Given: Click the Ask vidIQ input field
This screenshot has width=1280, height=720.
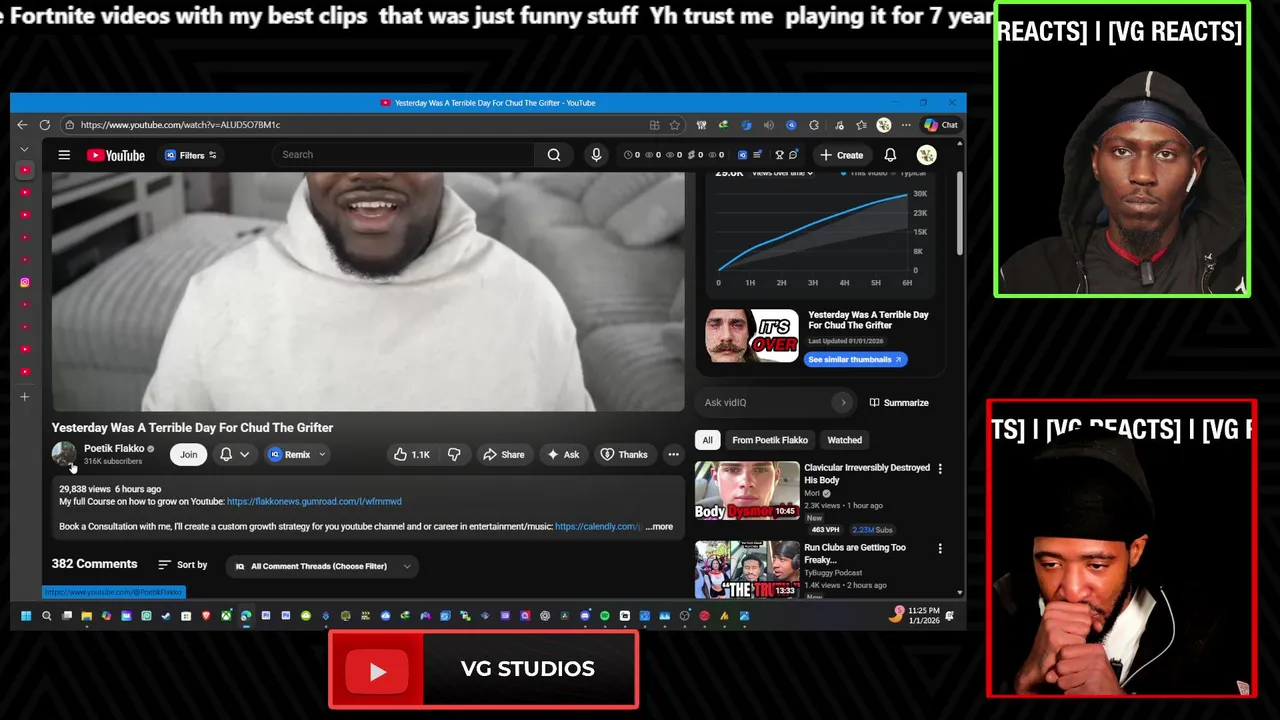Looking at the screenshot, I should [x=765, y=402].
